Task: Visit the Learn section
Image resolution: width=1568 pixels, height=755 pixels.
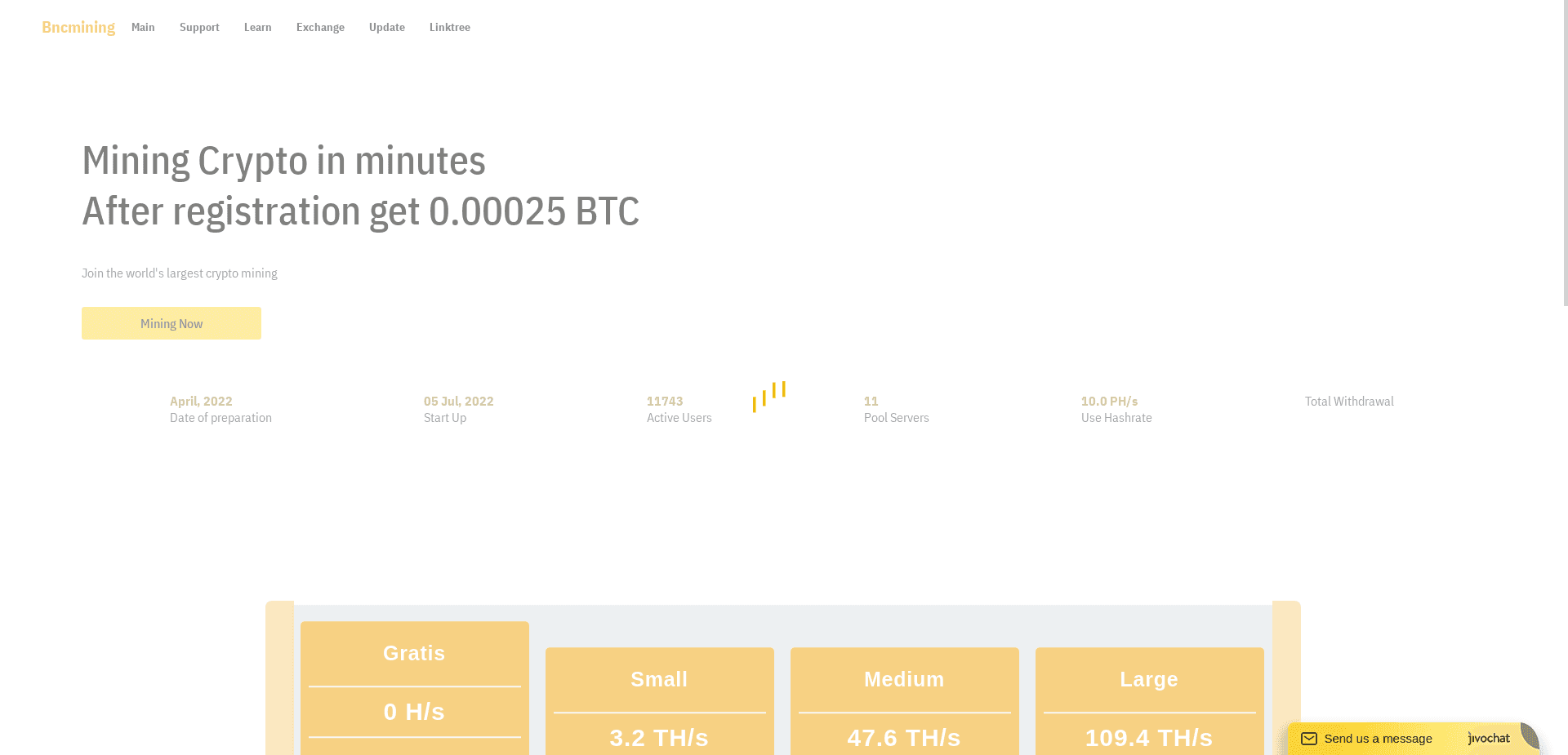Action: 257,27
